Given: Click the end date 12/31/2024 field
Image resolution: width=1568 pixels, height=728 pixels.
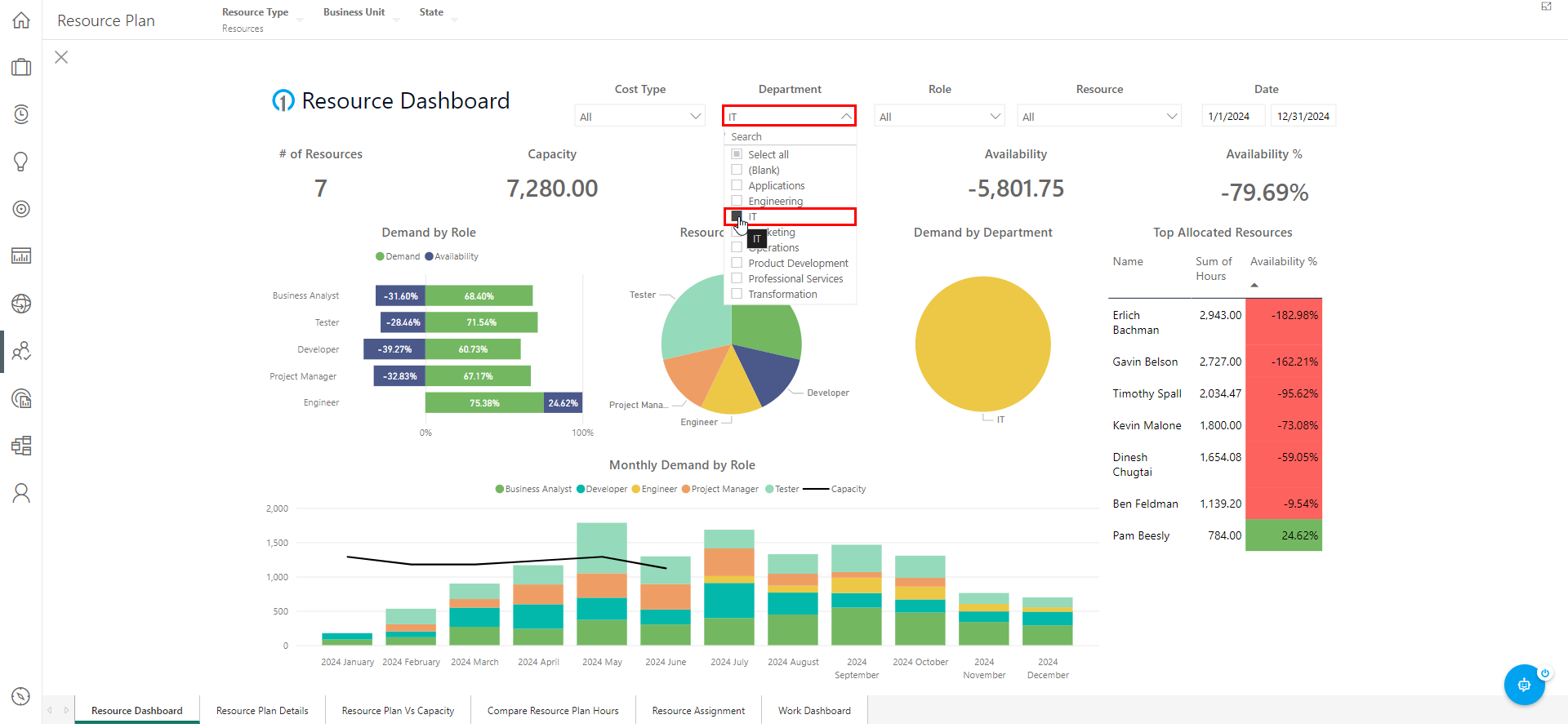Looking at the screenshot, I should (1303, 117).
